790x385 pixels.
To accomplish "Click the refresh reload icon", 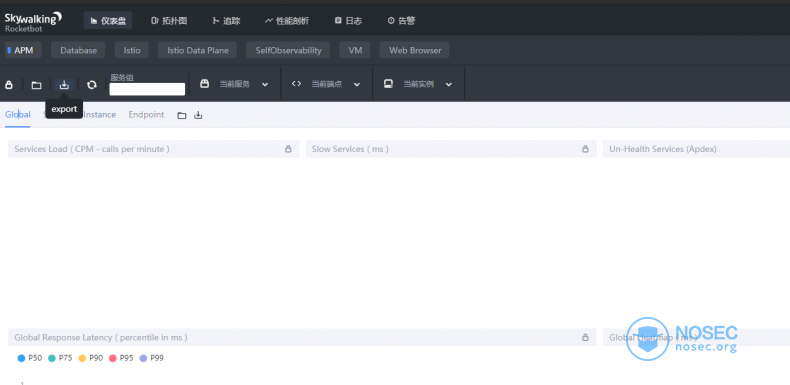I will pyautogui.click(x=92, y=85).
